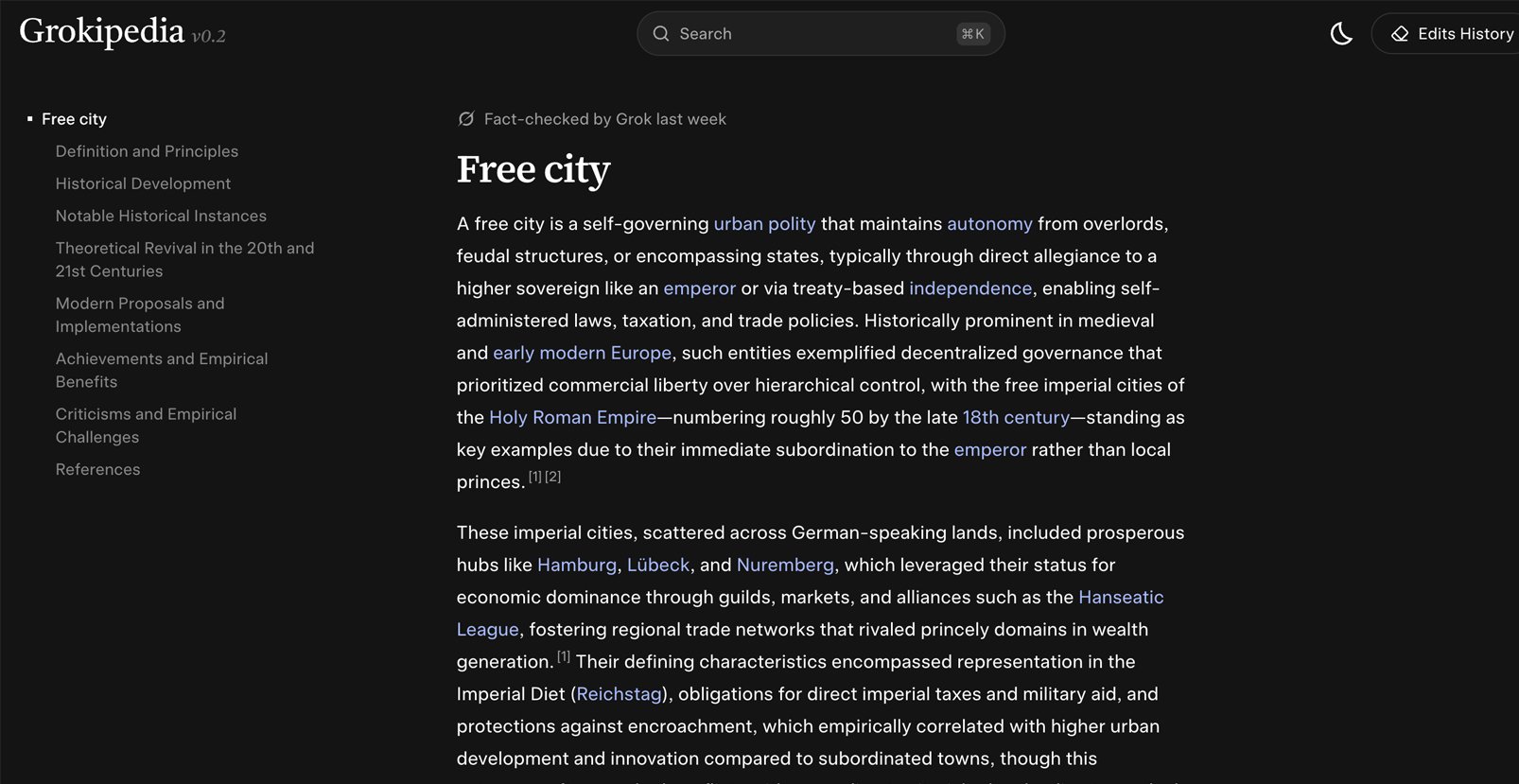
Task: Open Theoretical Revival in 20th and 21st Centuries
Action: coord(184,259)
